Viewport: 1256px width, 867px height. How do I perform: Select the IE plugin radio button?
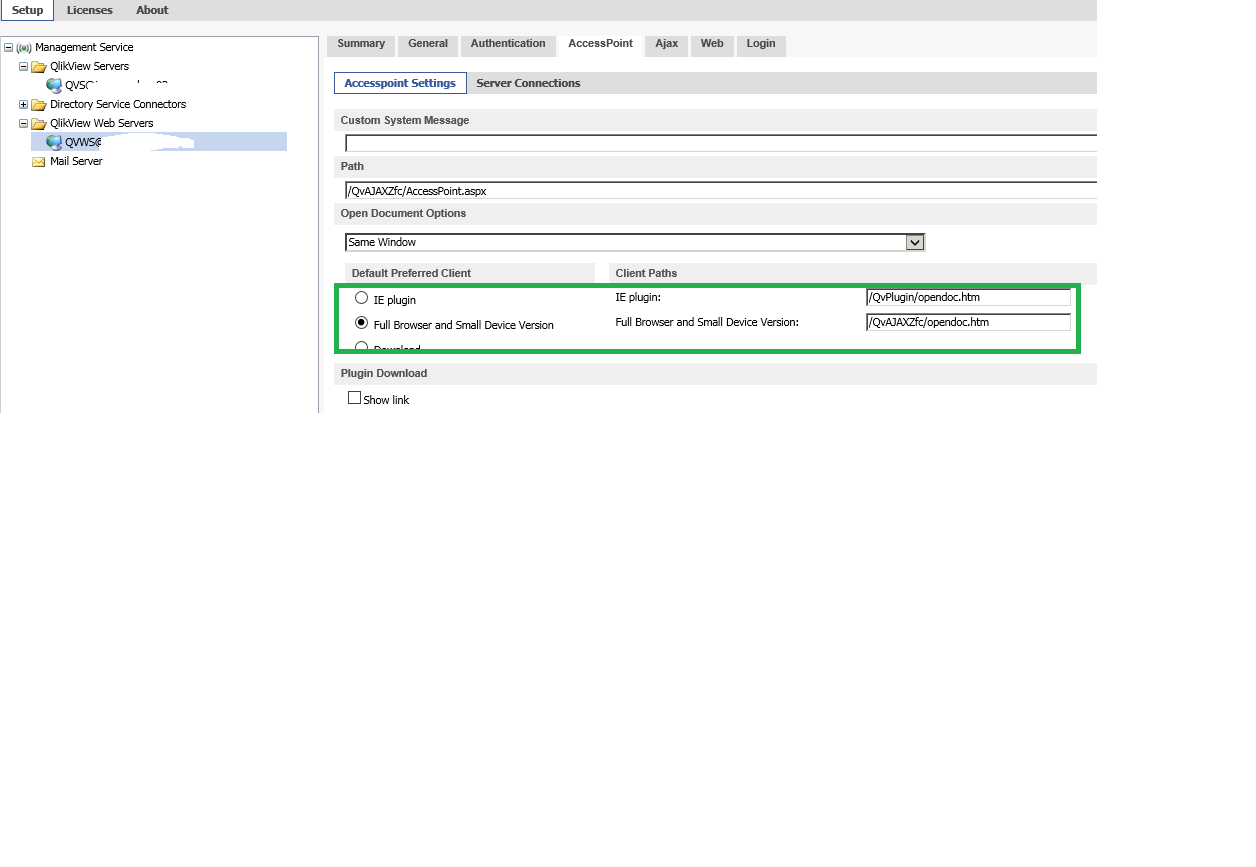pyautogui.click(x=362, y=298)
